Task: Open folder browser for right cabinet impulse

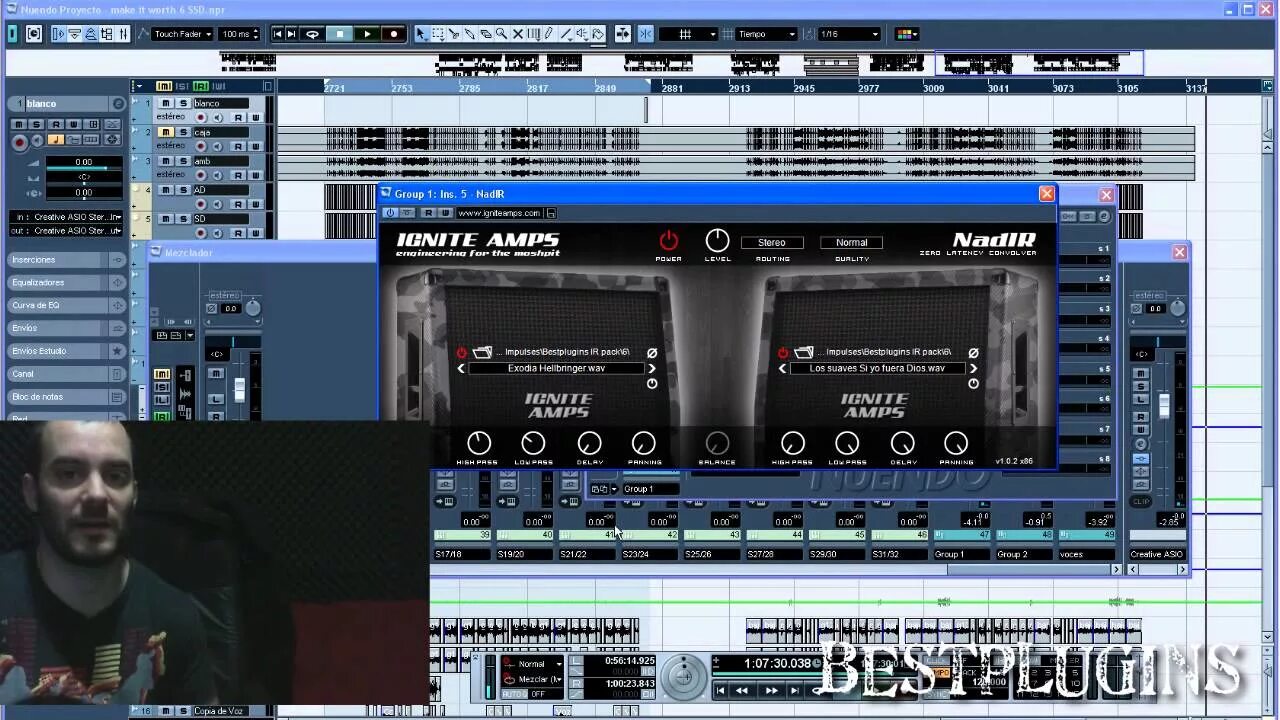Action: click(x=803, y=352)
